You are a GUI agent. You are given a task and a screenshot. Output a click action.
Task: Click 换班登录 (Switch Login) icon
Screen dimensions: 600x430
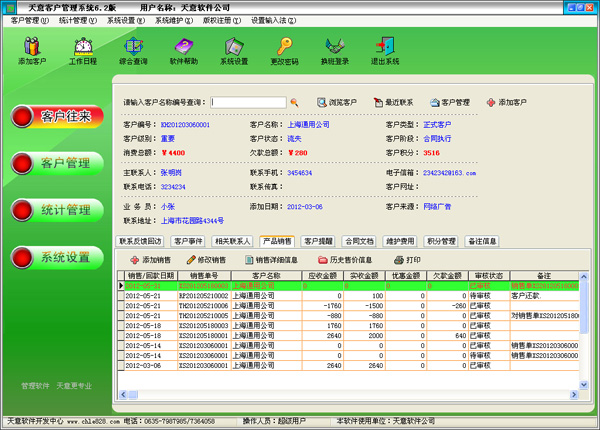coord(335,49)
